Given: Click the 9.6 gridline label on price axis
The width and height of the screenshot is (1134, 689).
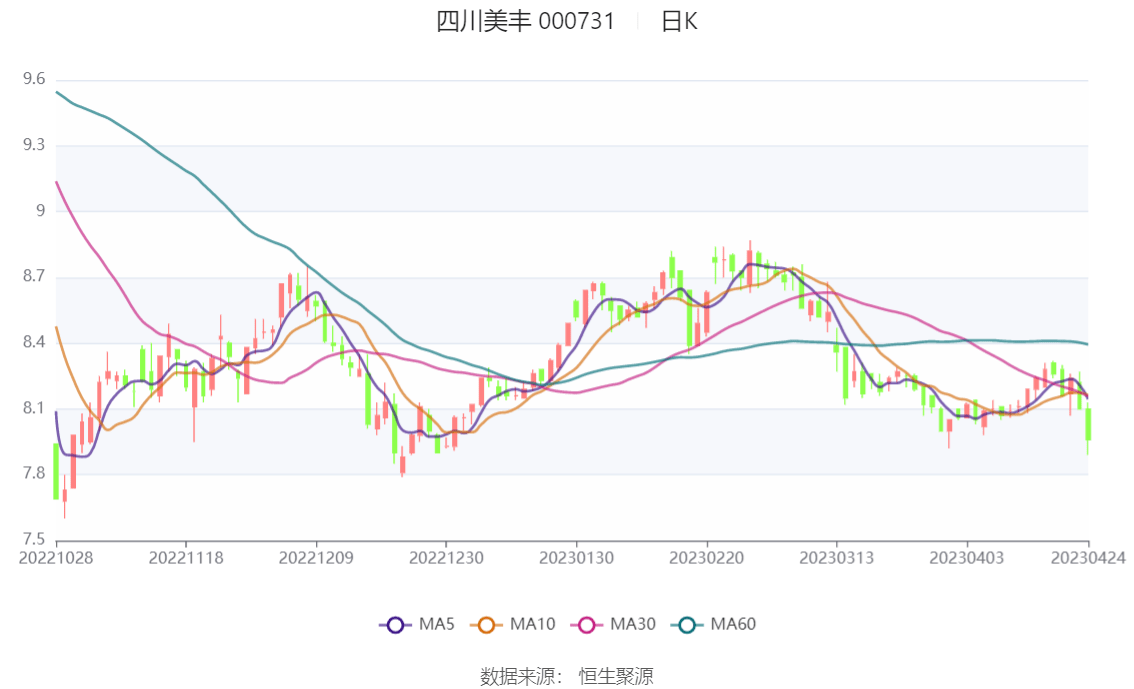Looking at the screenshot, I should (33, 75).
